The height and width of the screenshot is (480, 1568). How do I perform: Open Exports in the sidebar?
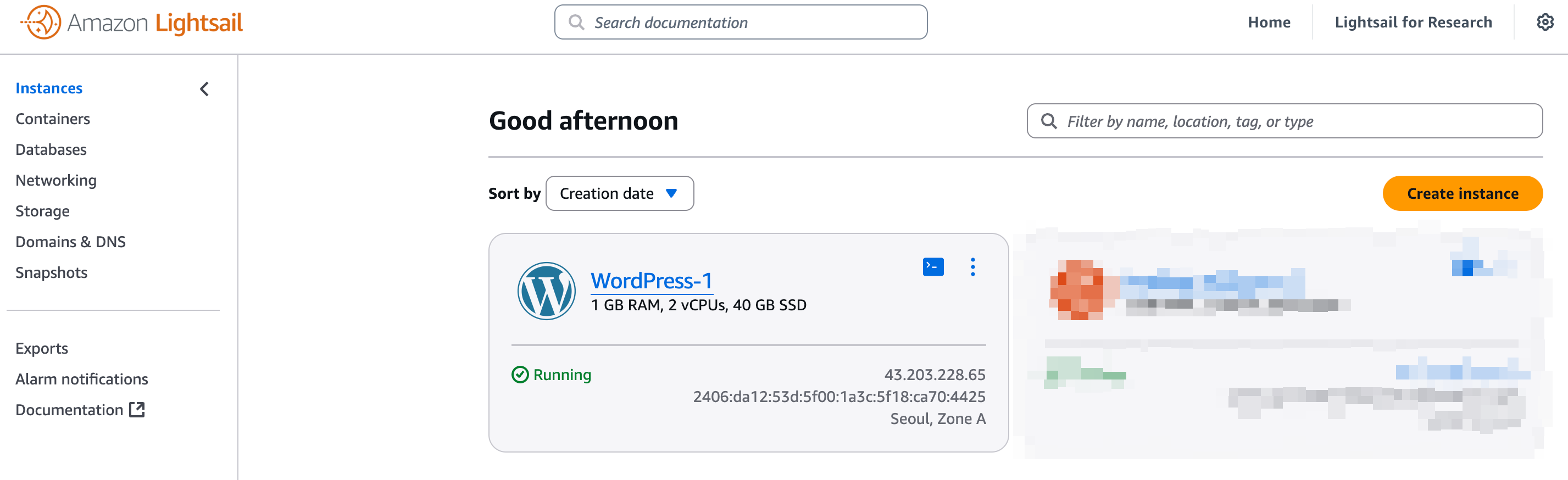(41, 349)
